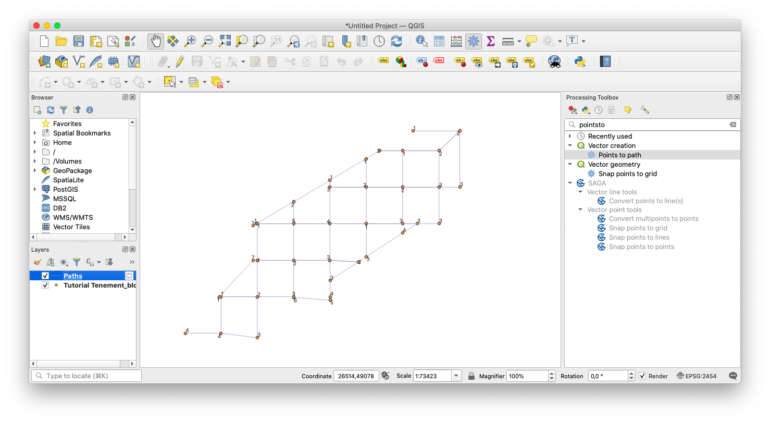The width and height of the screenshot is (770, 422).
Task: Collapse Vector point tools group
Action: pyautogui.click(x=580, y=210)
